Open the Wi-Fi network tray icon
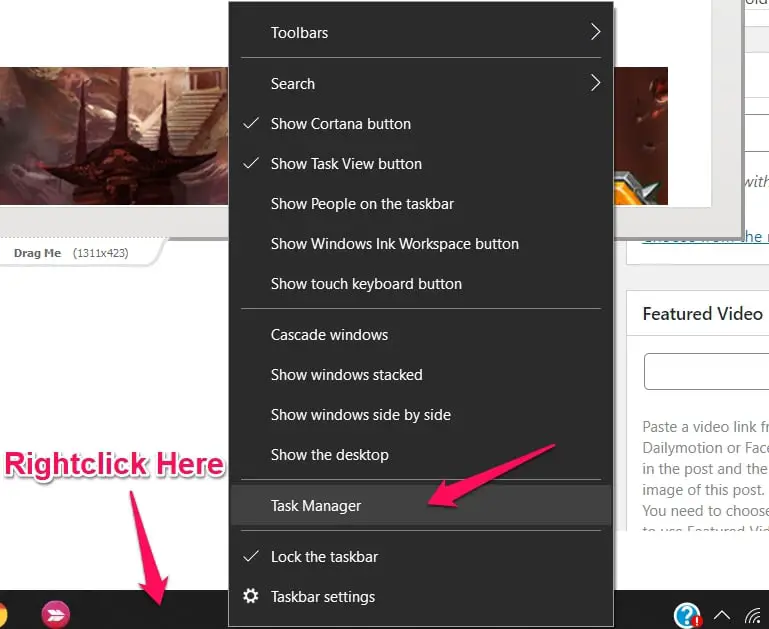 click(754, 616)
